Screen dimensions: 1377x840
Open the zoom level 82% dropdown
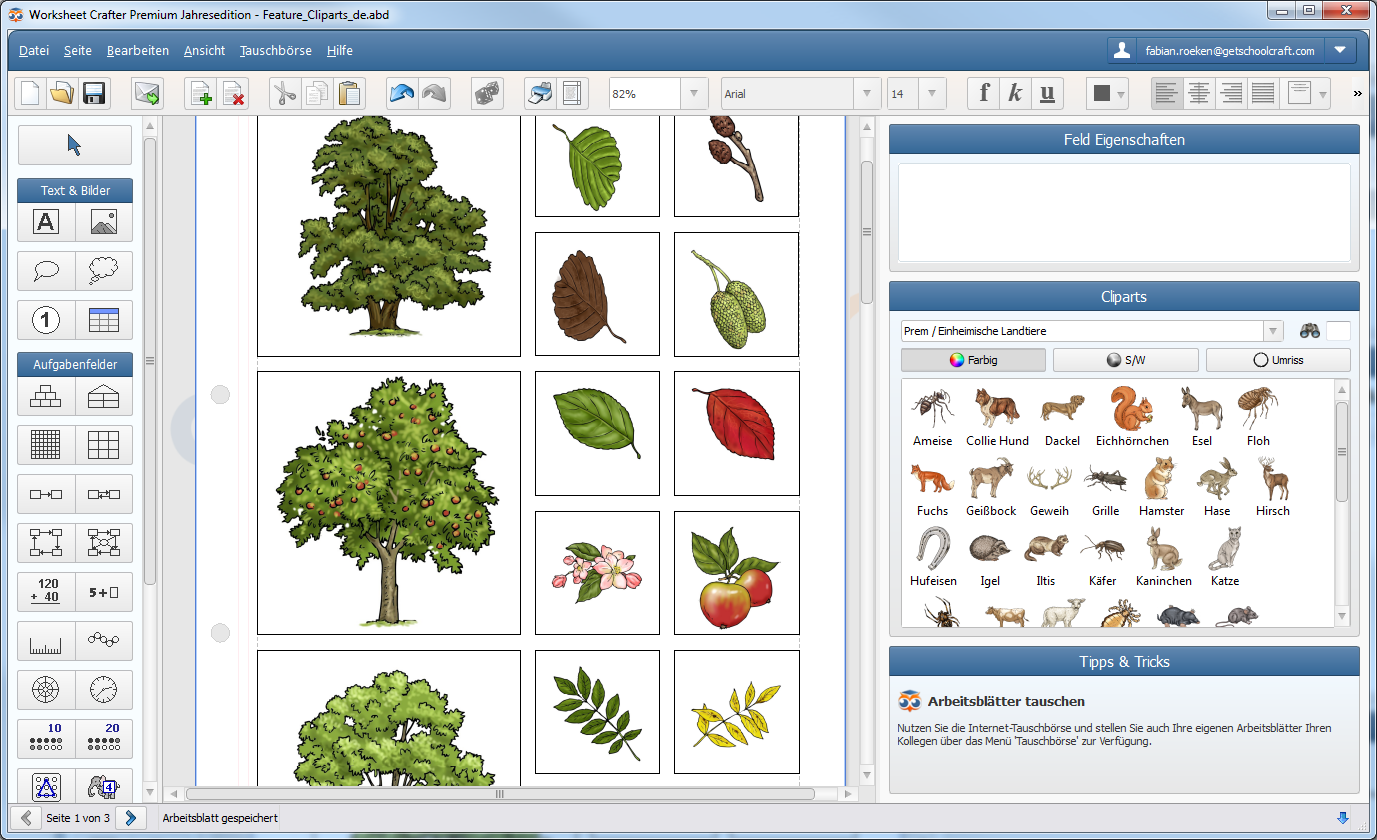tap(694, 94)
